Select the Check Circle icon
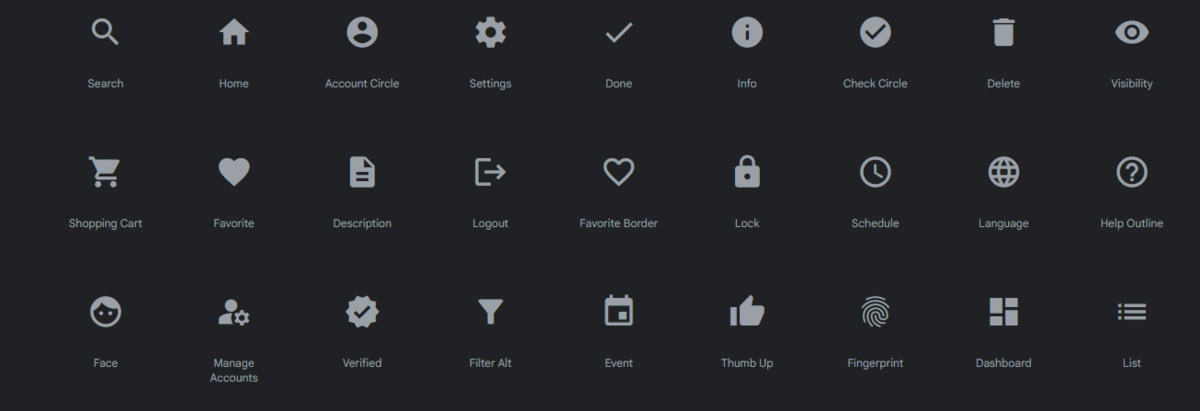1200x411 pixels. point(875,32)
